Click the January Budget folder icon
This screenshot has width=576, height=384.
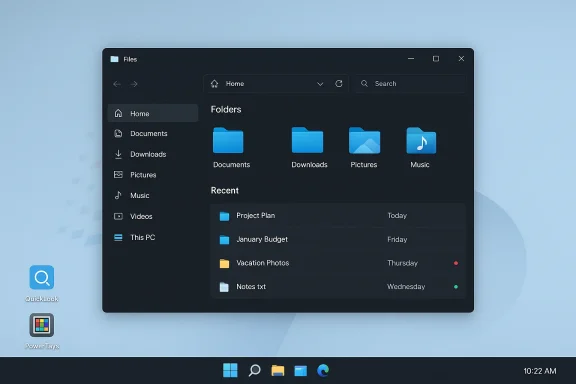click(224, 240)
